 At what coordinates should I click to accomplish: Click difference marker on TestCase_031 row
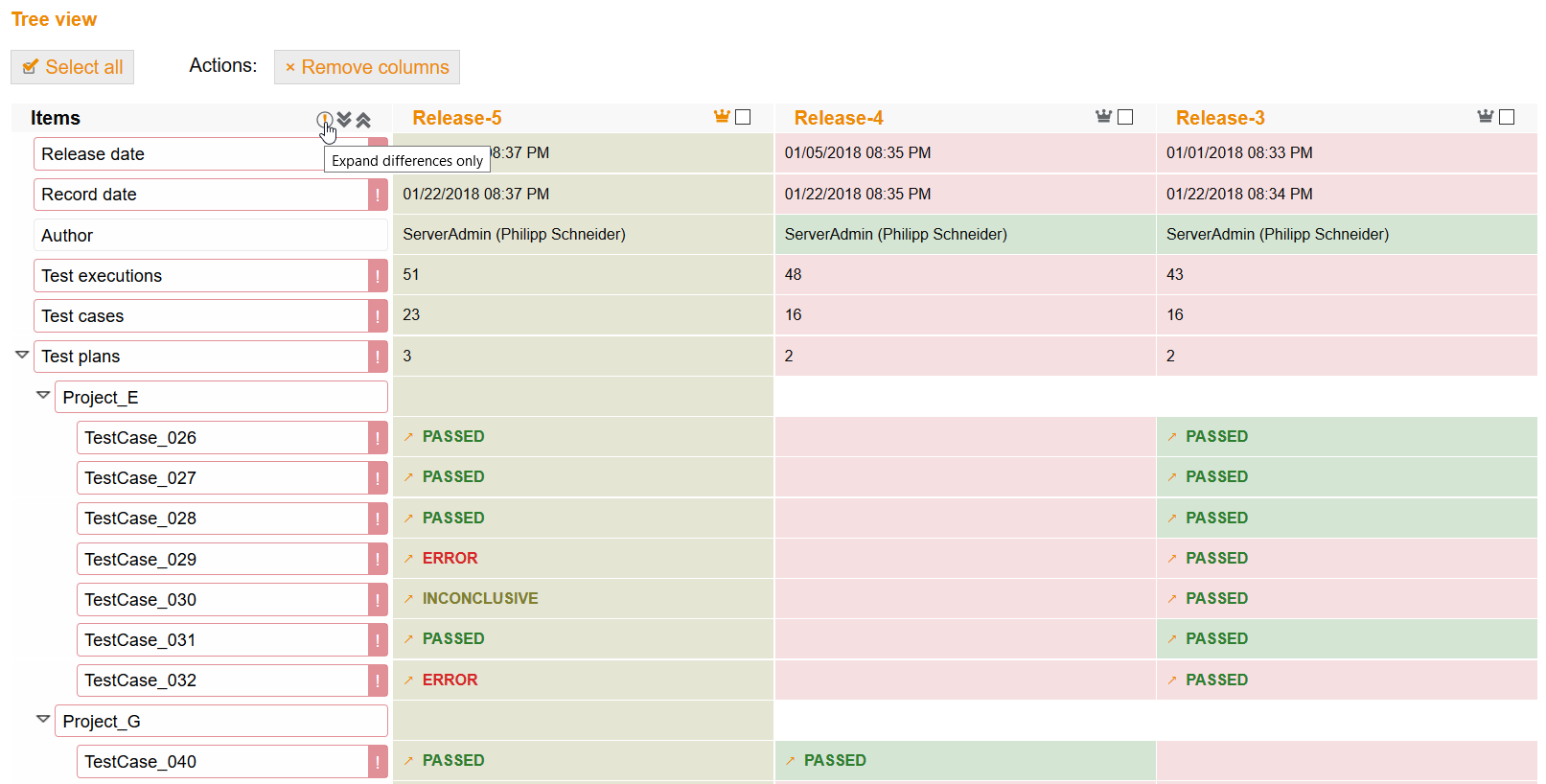click(378, 640)
